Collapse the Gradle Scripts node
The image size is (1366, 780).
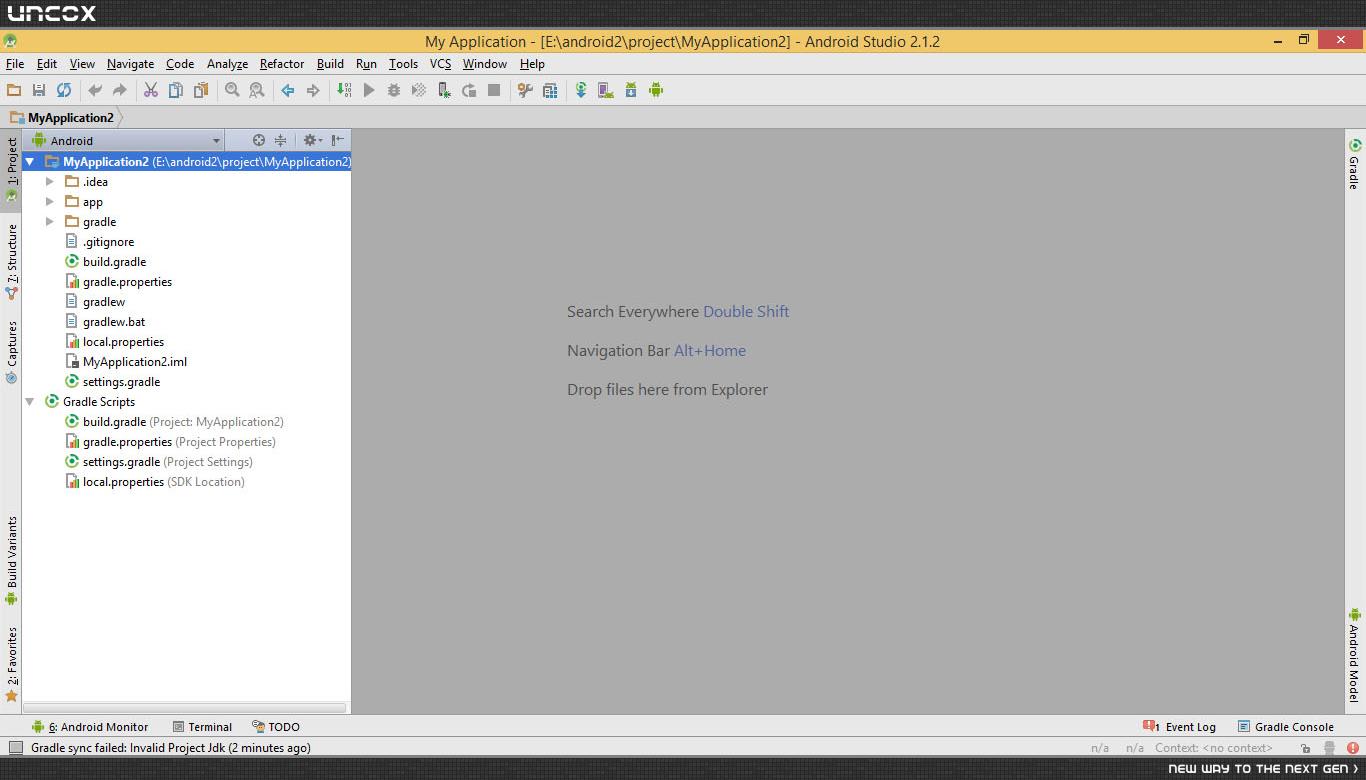pyautogui.click(x=30, y=401)
